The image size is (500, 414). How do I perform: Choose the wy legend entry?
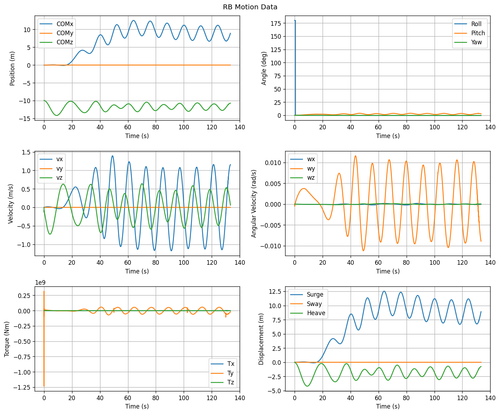point(302,169)
